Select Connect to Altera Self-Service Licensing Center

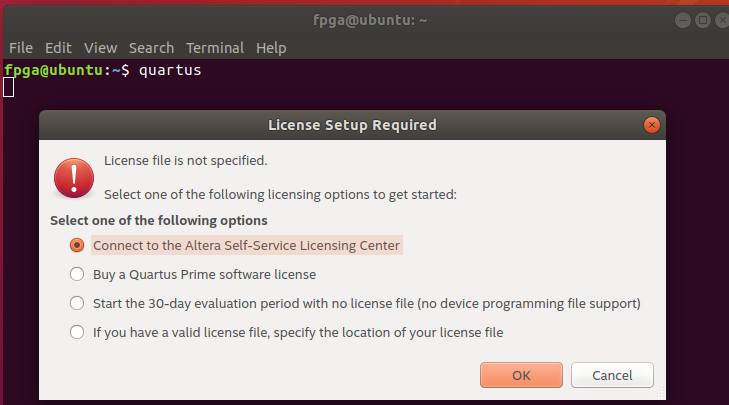[77, 245]
